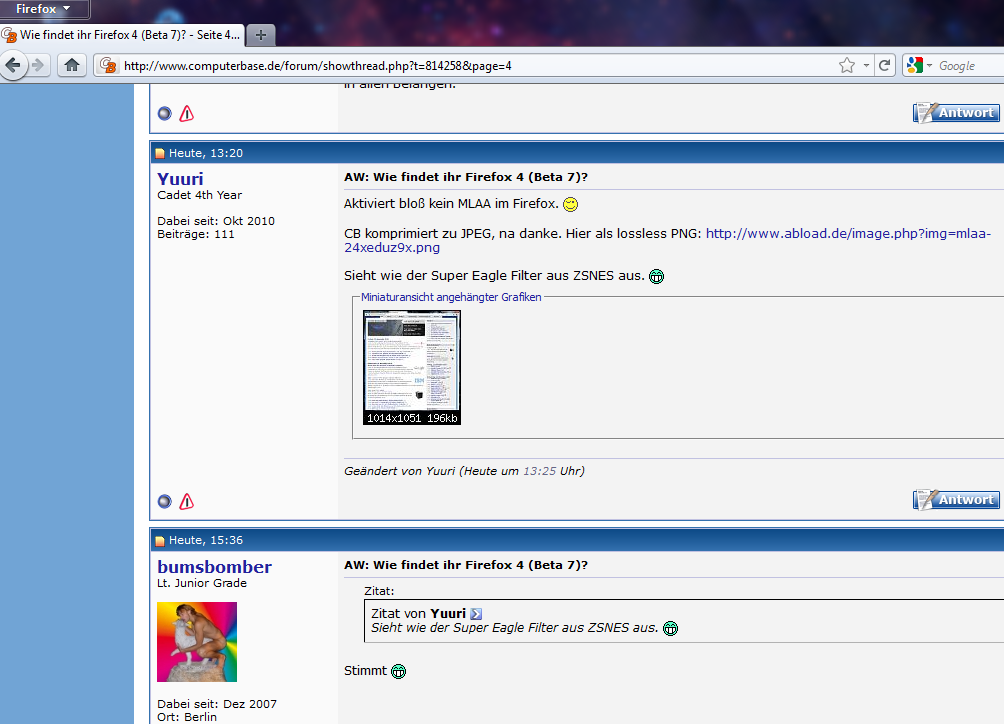This screenshot has height=724, width=1004.
Task: Click post status icon beside Heute, 15:36
Action: click(x=160, y=541)
